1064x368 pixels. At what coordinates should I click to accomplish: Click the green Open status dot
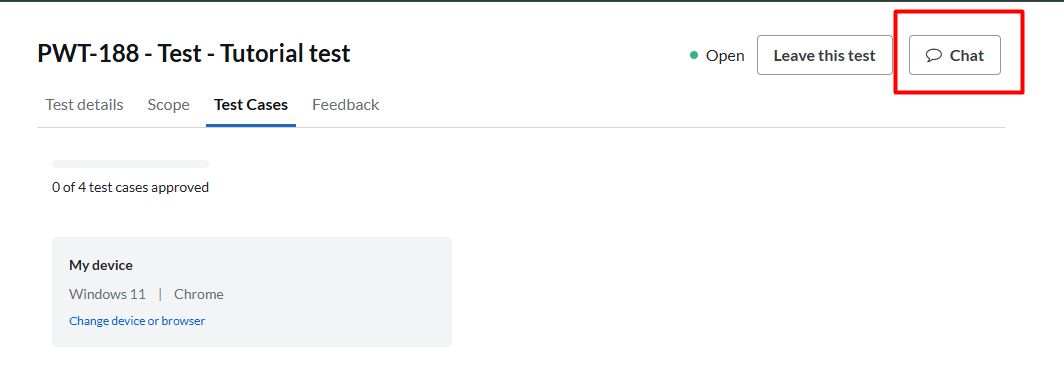694,55
